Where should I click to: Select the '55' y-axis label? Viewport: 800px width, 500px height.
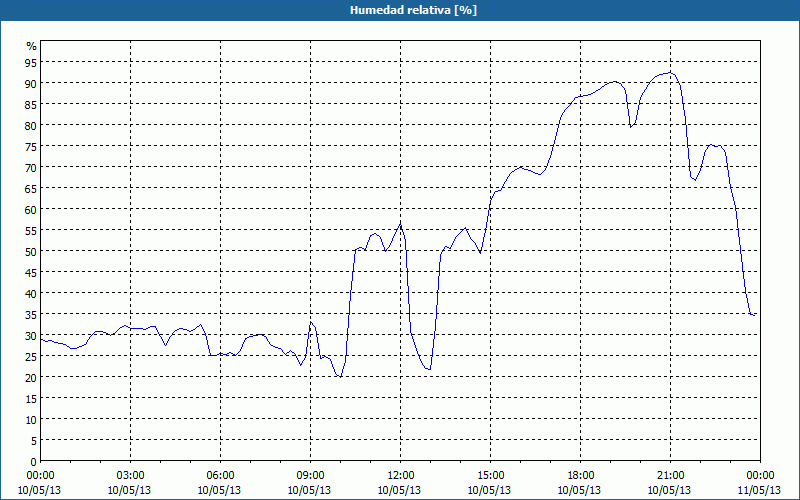pos(31,231)
